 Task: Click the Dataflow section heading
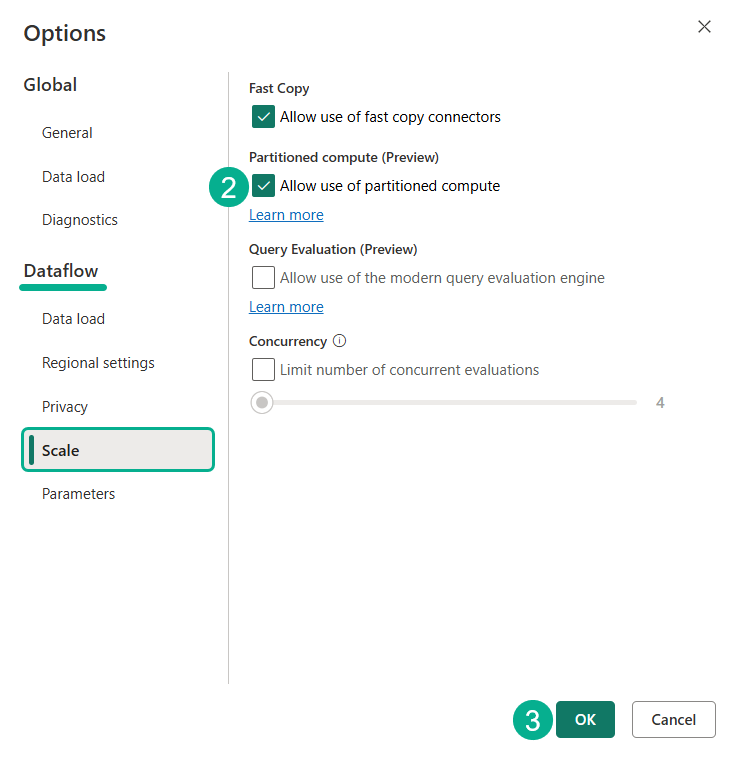[61, 271]
